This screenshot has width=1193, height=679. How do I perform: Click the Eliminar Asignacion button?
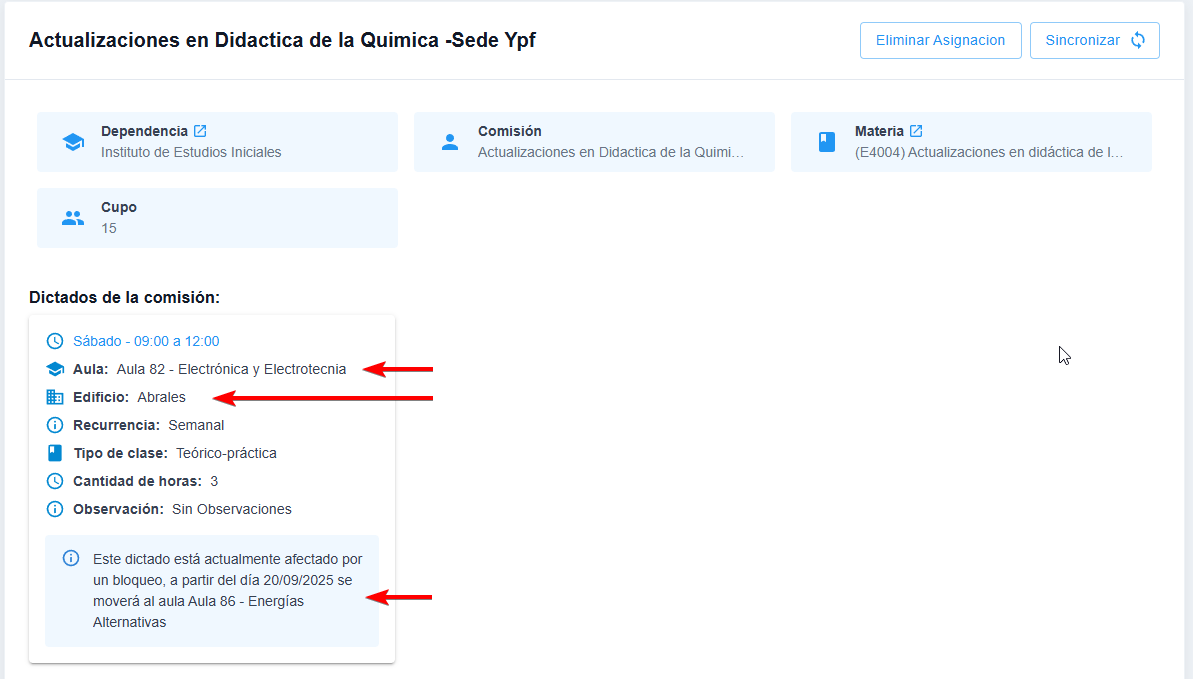(x=940, y=40)
